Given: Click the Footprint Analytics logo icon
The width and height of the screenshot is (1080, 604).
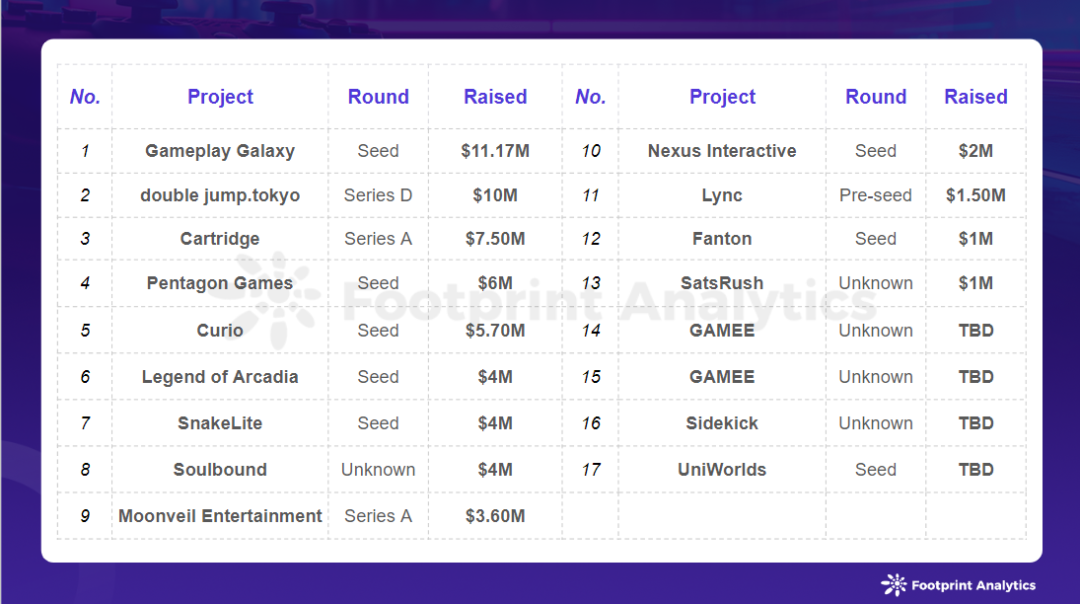Looking at the screenshot, I should click(893, 585).
